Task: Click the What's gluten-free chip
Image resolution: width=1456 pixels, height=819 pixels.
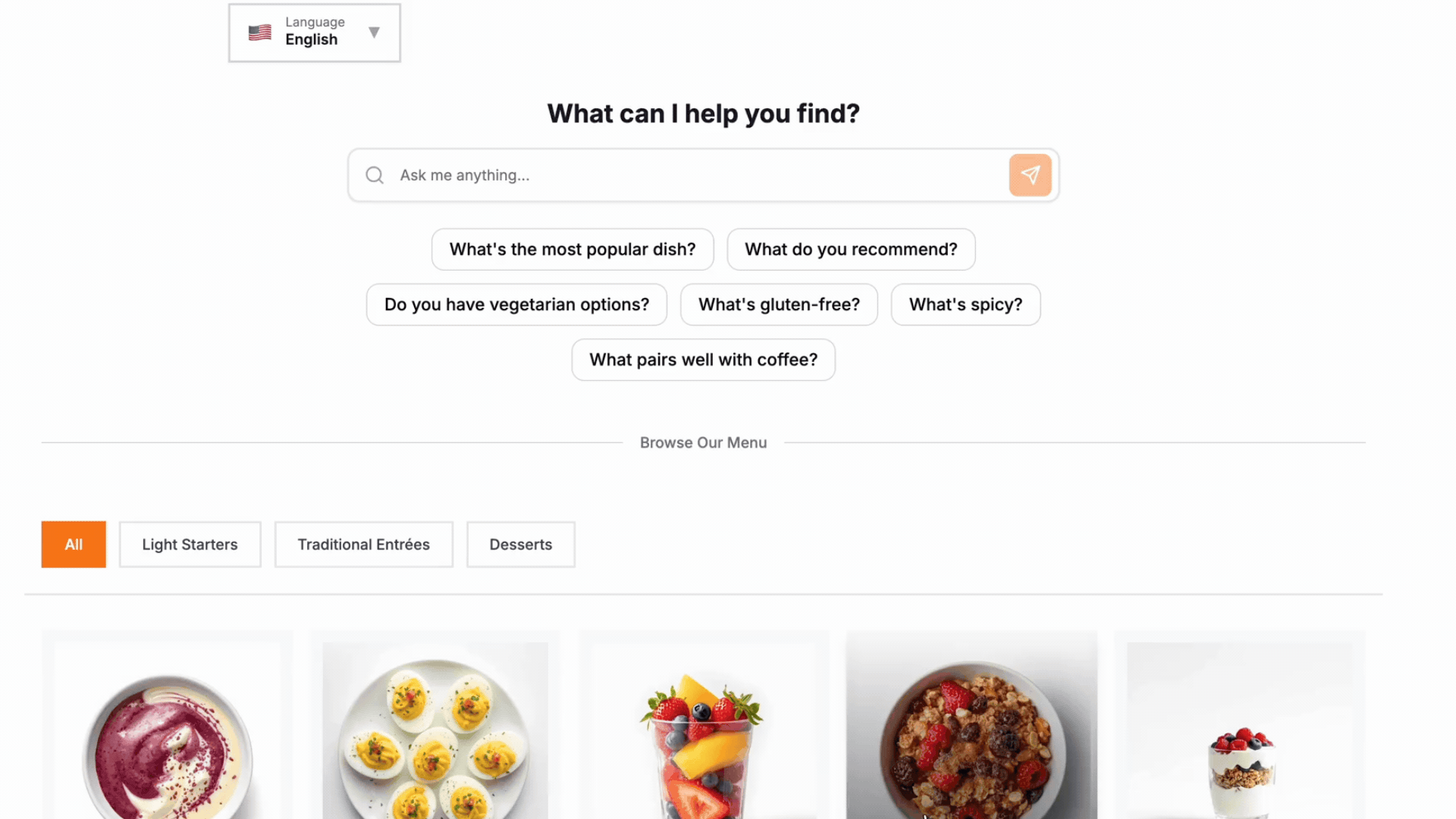Action: point(779,304)
